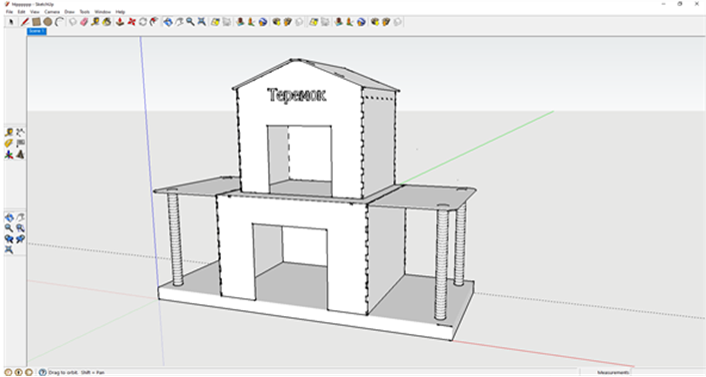Click Orbit in the top toolbar
The width and height of the screenshot is (706, 377).
167,22
